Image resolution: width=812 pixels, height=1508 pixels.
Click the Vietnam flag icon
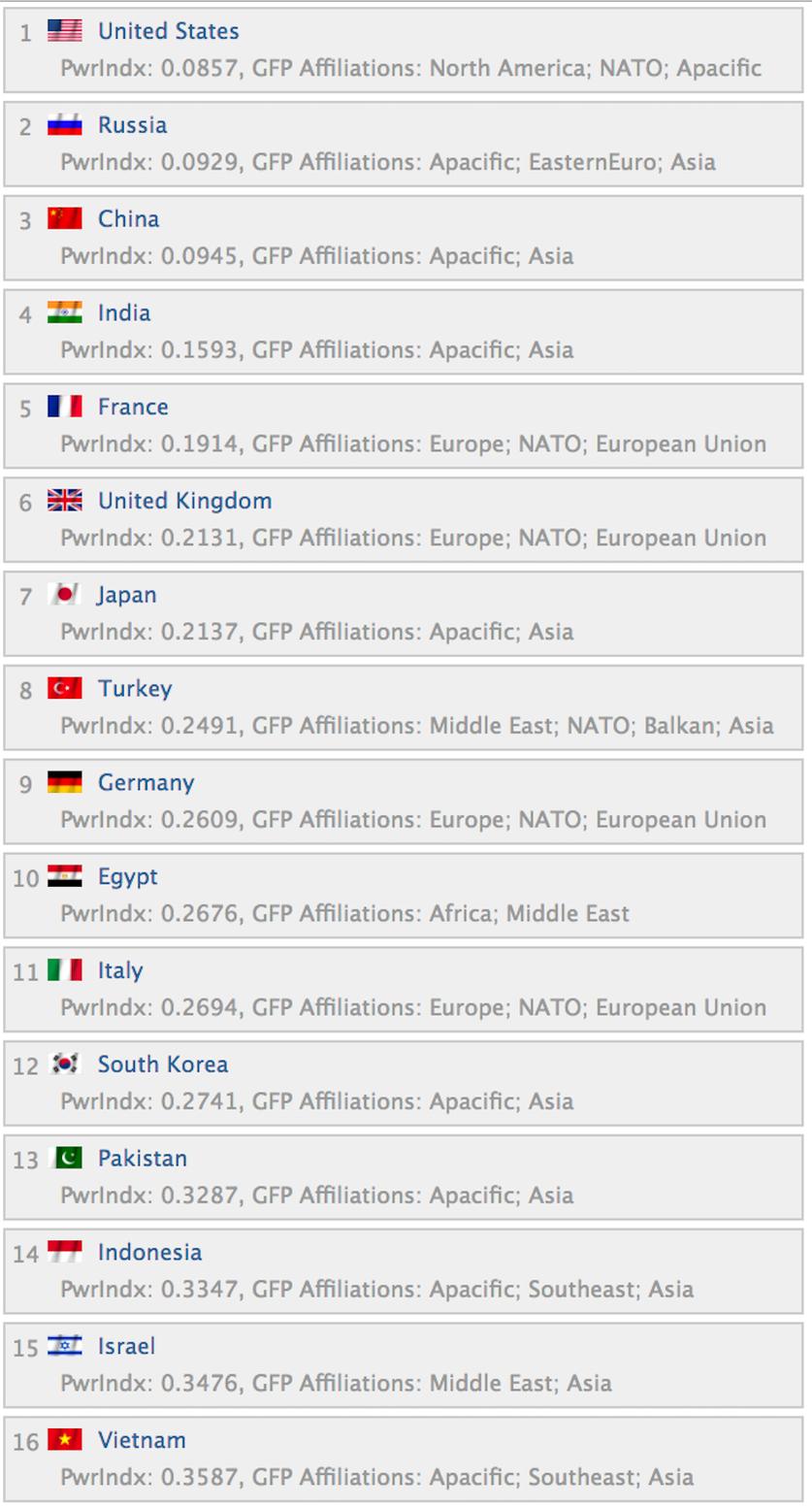pos(65,1440)
